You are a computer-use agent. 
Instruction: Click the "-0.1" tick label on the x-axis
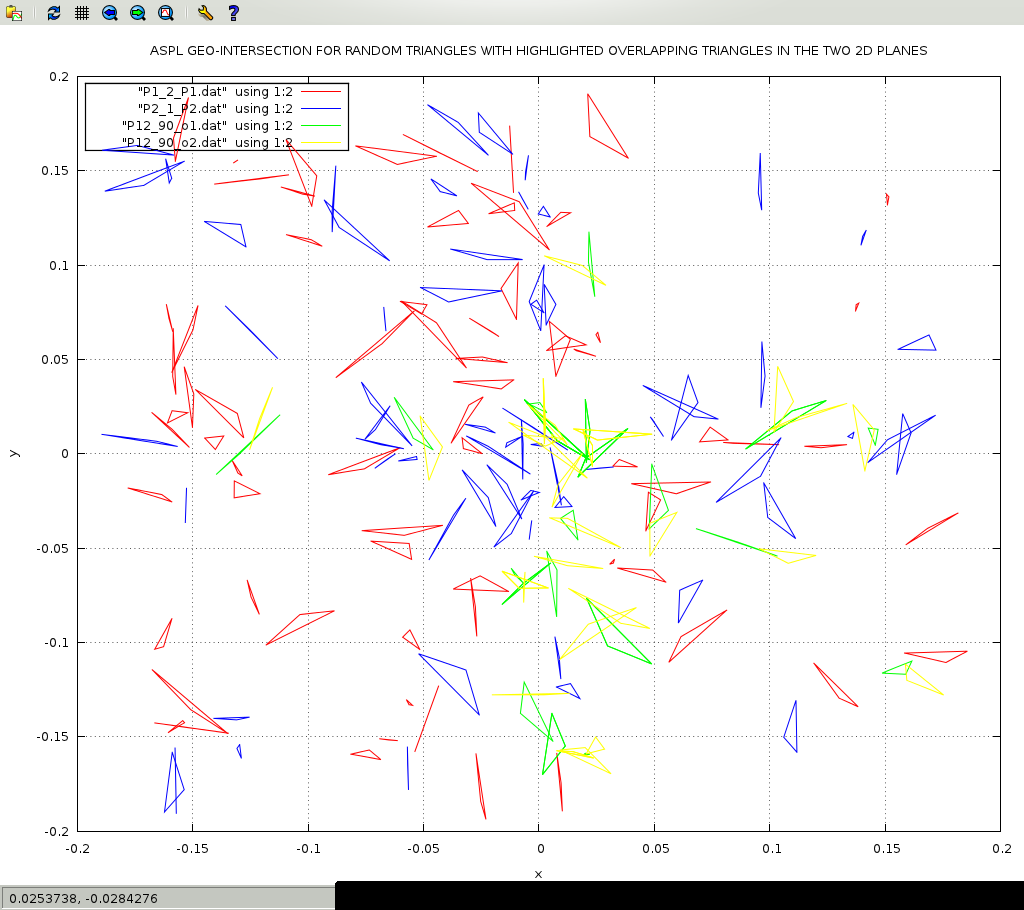[x=308, y=849]
